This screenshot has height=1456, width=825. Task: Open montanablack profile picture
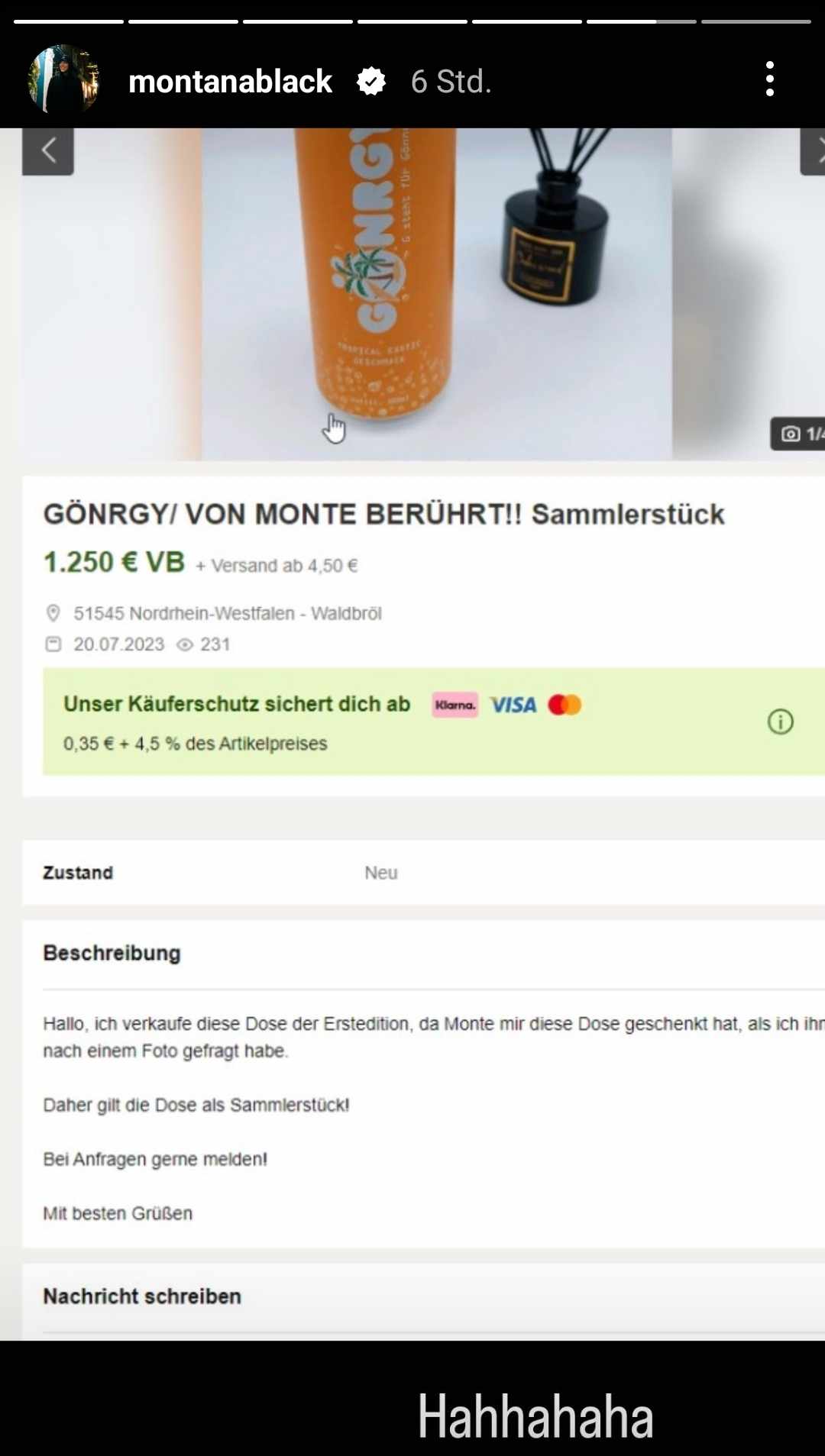point(63,79)
